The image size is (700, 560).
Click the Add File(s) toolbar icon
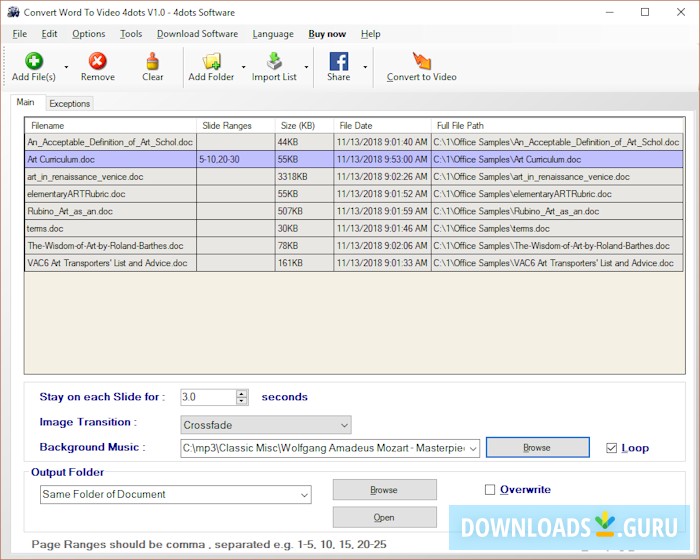34,62
